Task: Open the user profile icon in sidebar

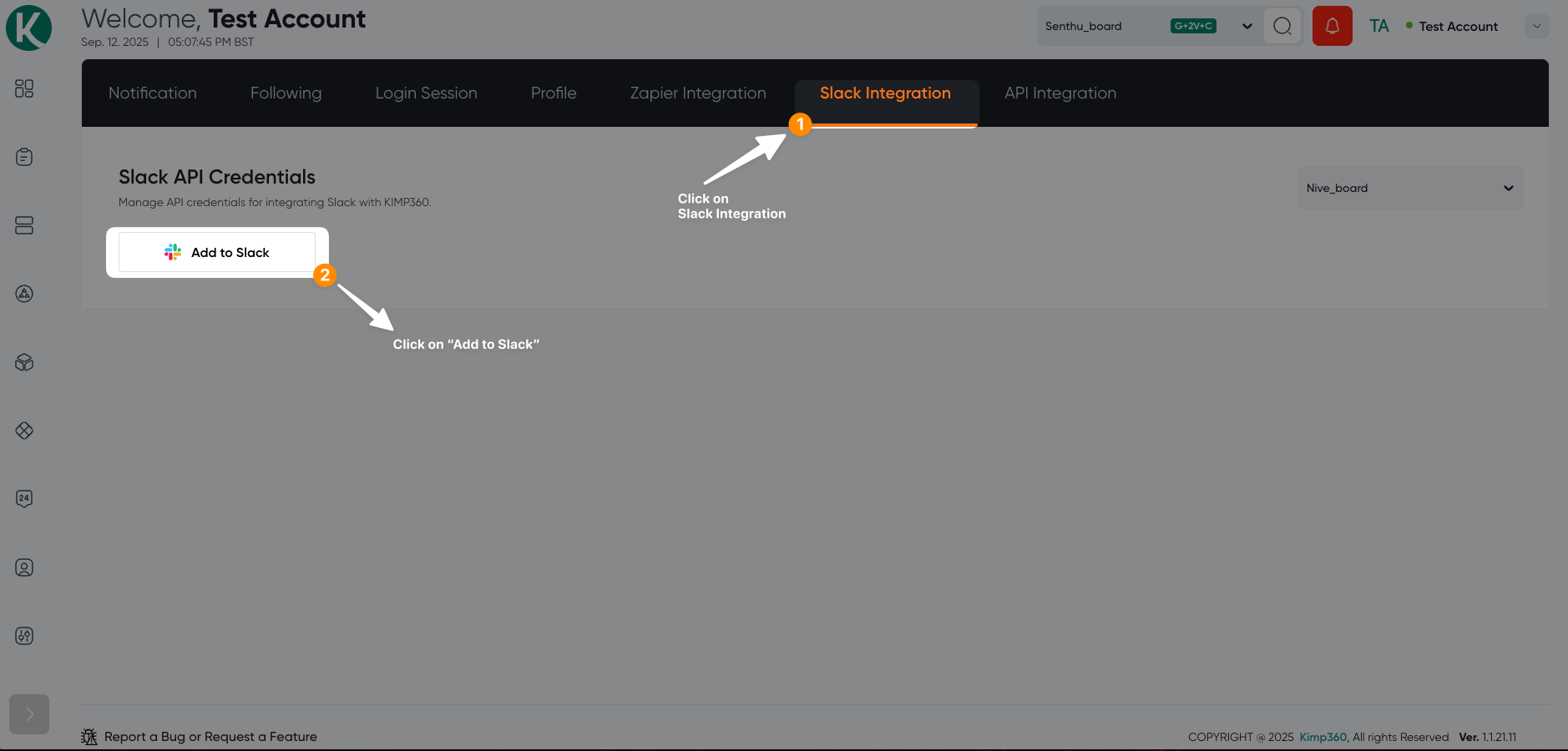Action: (24, 567)
